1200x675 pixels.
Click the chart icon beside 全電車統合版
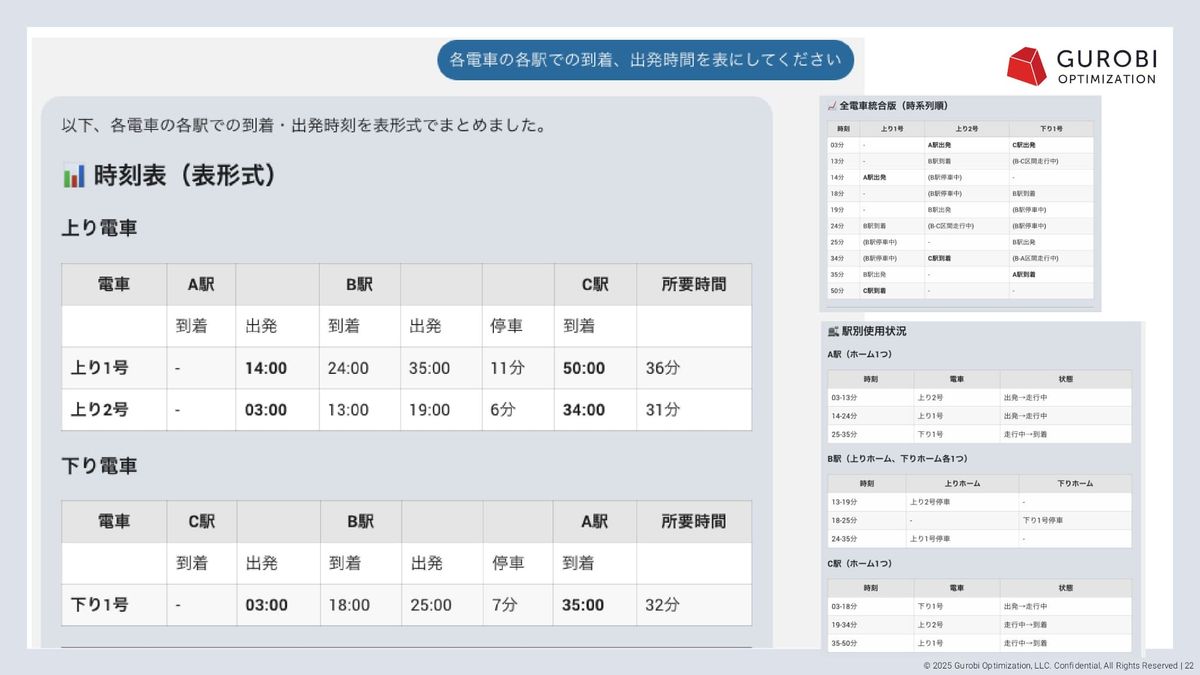tap(831, 105)
